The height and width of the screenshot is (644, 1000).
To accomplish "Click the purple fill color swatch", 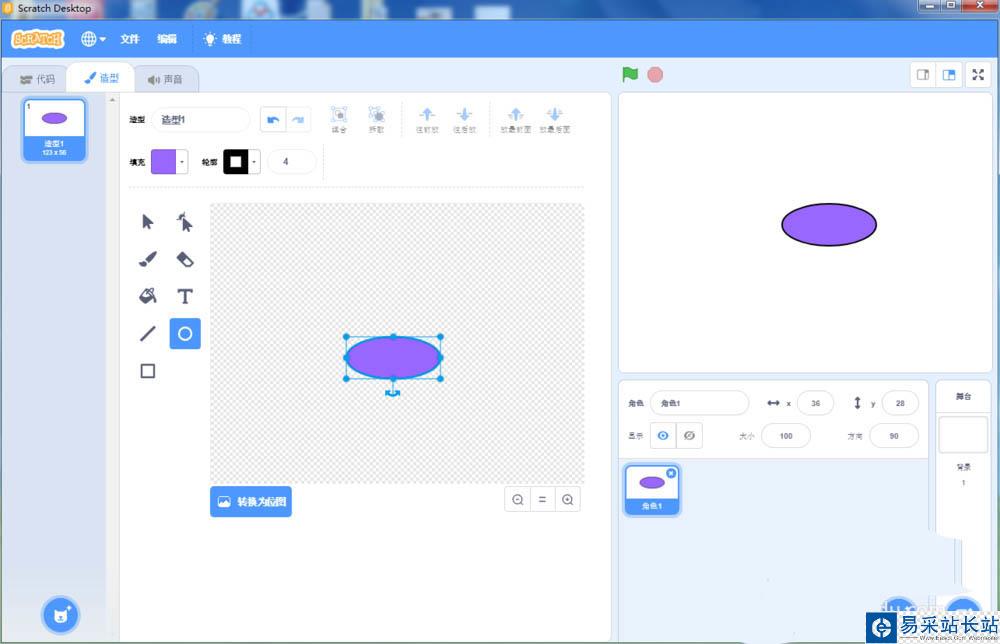I will click(x=163, y=162).
